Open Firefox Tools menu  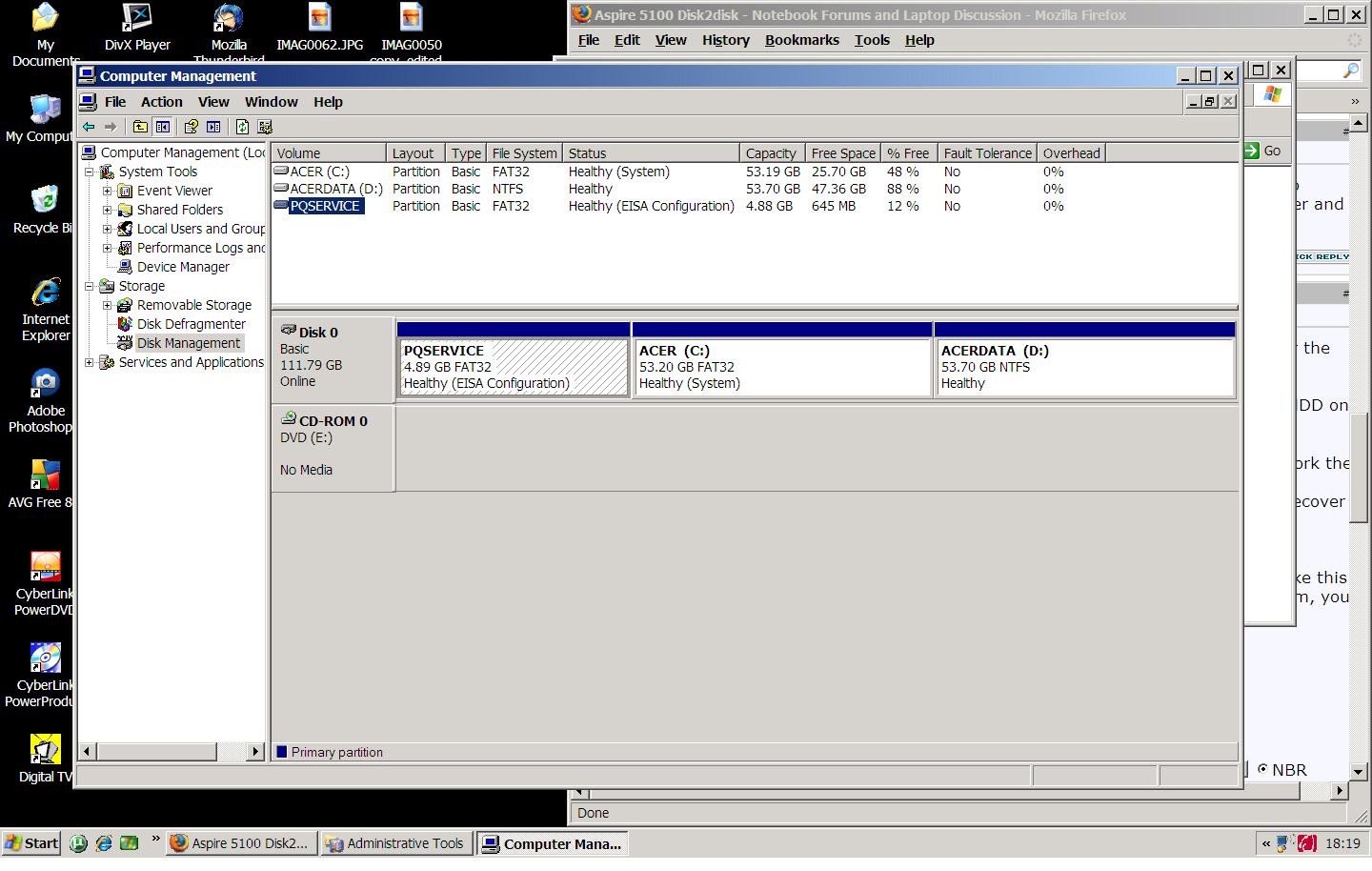pos(872,40)
